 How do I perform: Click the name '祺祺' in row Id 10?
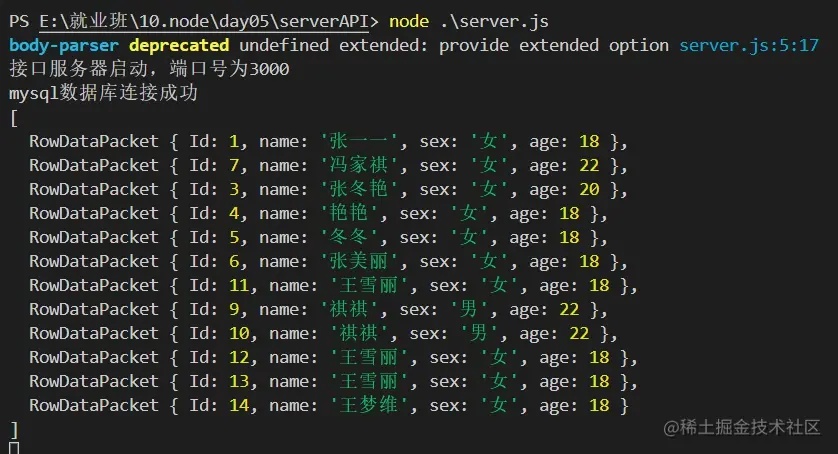(359, 334)
